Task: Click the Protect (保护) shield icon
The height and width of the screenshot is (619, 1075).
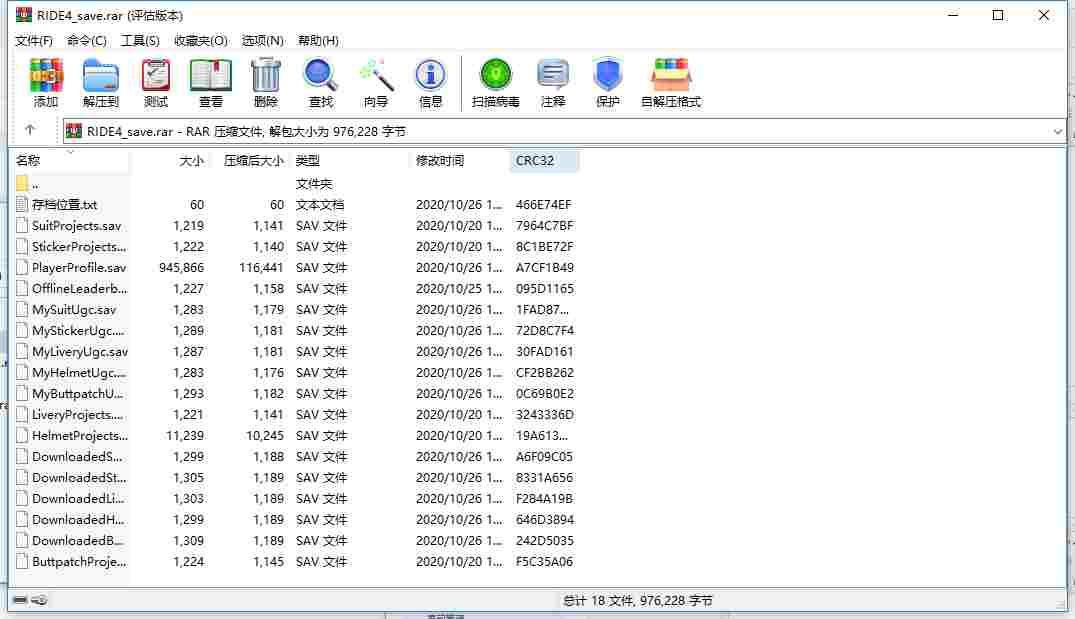Action: 607,82
